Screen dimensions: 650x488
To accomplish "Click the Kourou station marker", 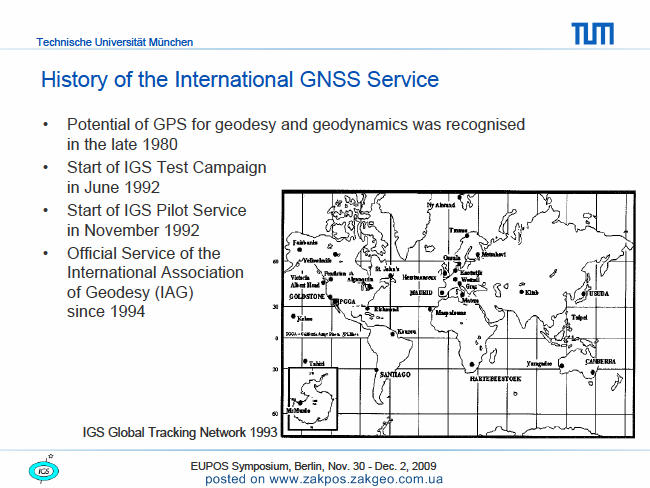I will point(393,334).
